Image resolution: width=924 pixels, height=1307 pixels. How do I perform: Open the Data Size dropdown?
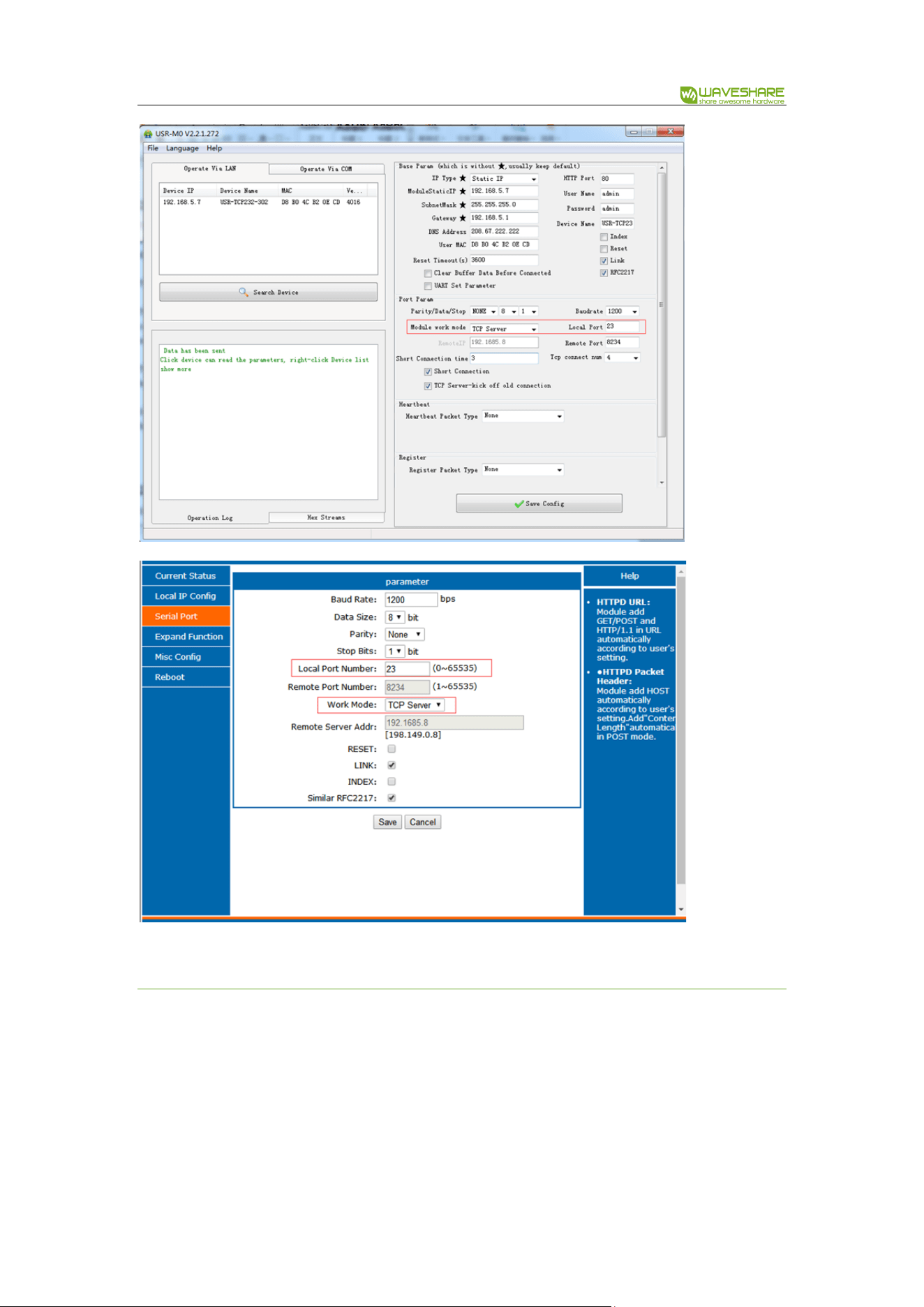click(x=395, y=618)
